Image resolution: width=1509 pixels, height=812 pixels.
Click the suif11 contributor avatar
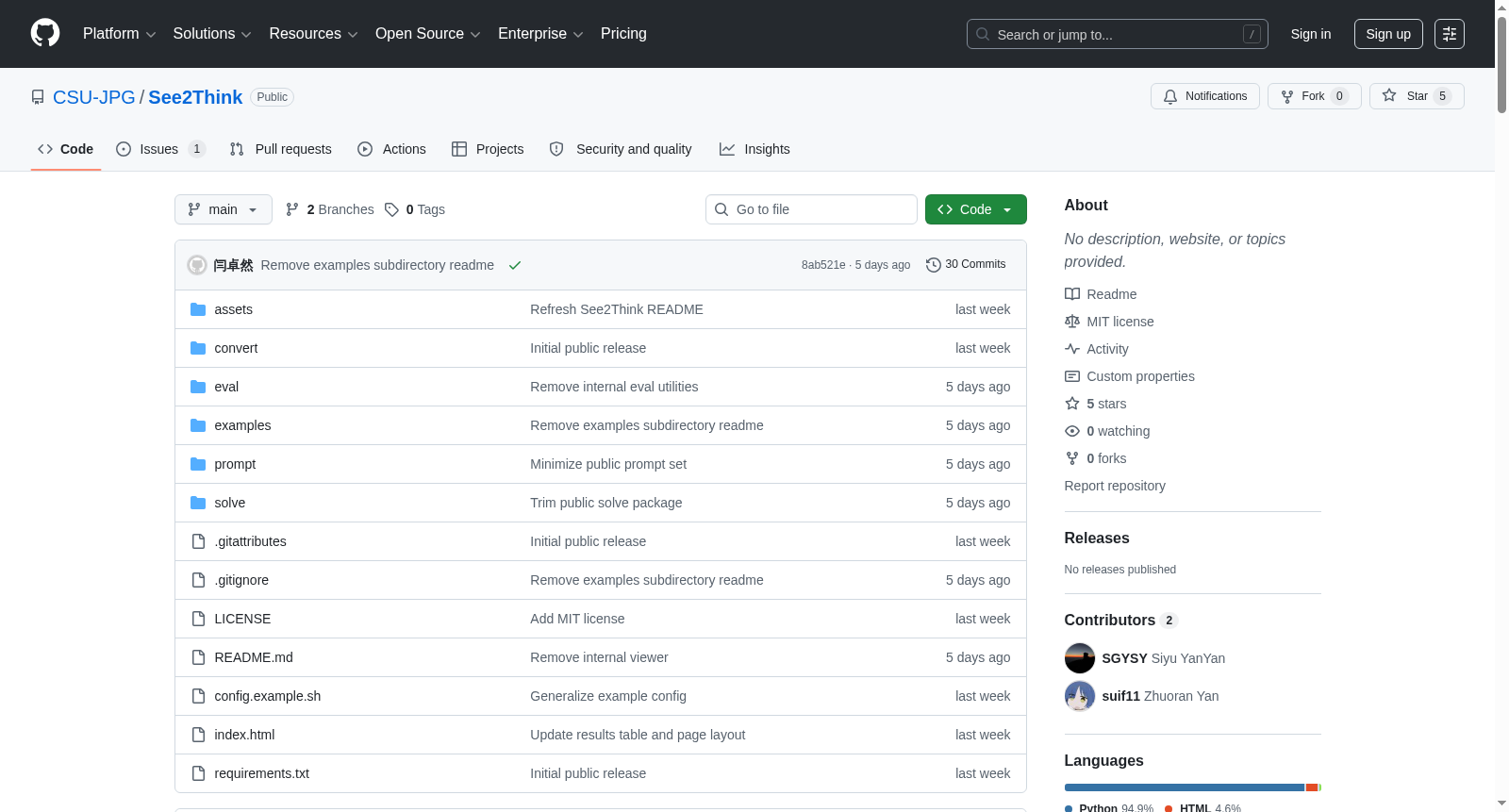pos(1080,696)
